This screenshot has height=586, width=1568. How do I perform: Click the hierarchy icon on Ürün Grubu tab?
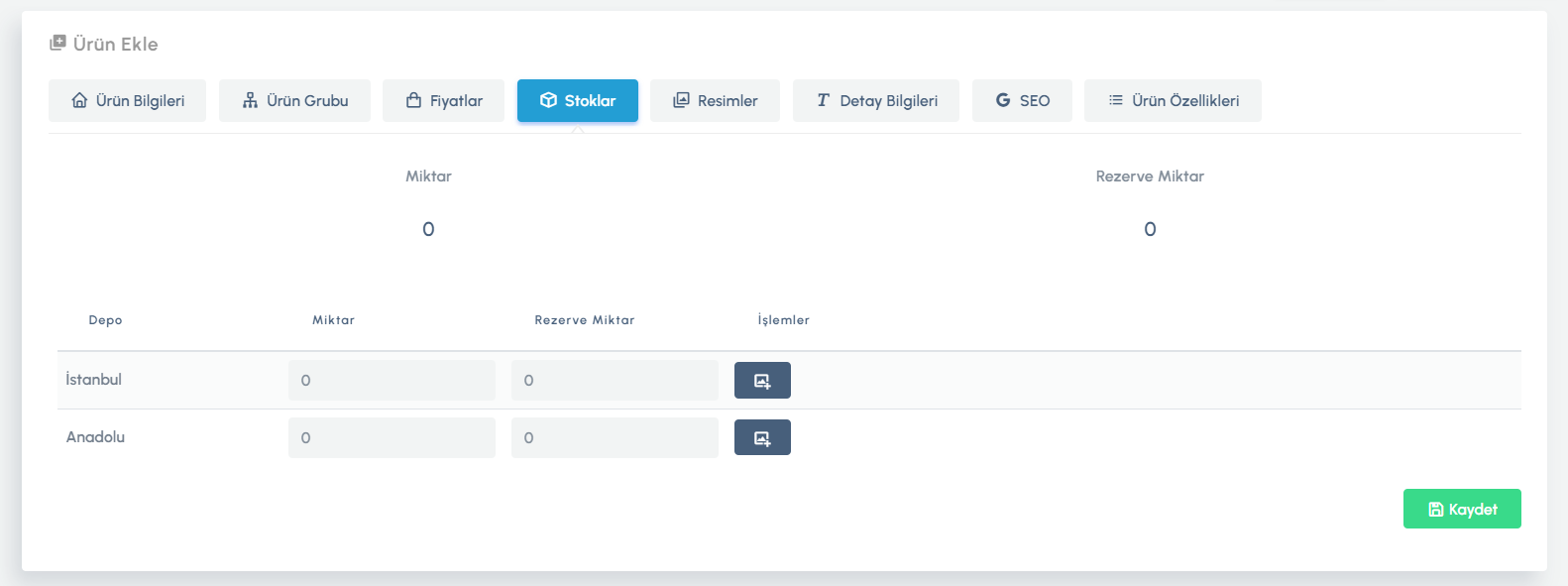(x=250, y=101)
